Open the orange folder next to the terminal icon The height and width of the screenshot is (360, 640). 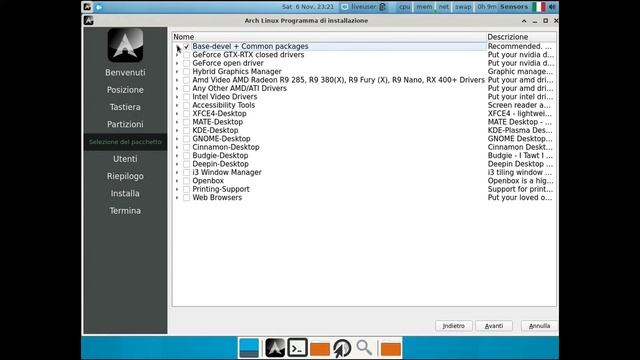(320, 349)
